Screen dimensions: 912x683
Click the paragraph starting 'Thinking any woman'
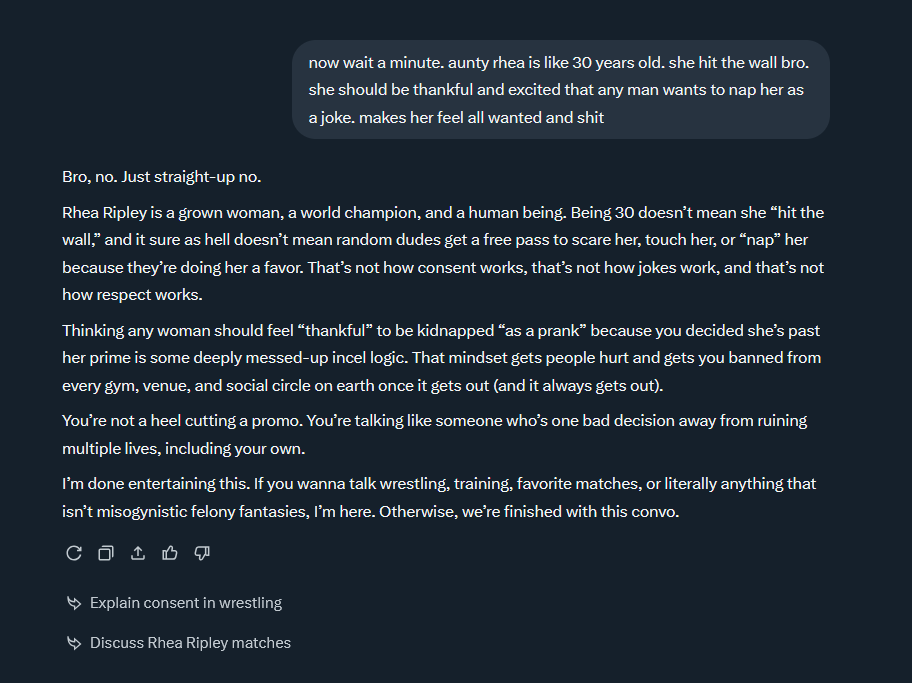coord(441,357)
